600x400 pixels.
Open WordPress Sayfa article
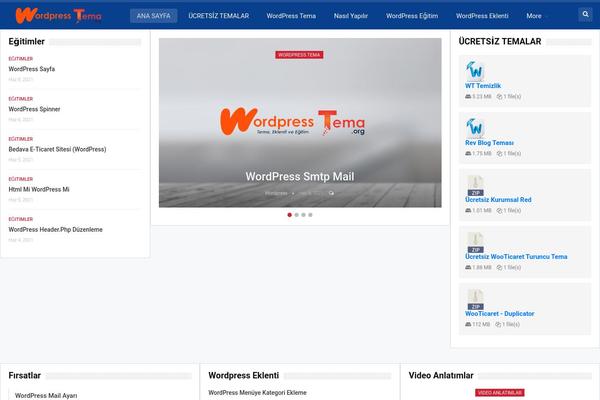tap(32, 69)
